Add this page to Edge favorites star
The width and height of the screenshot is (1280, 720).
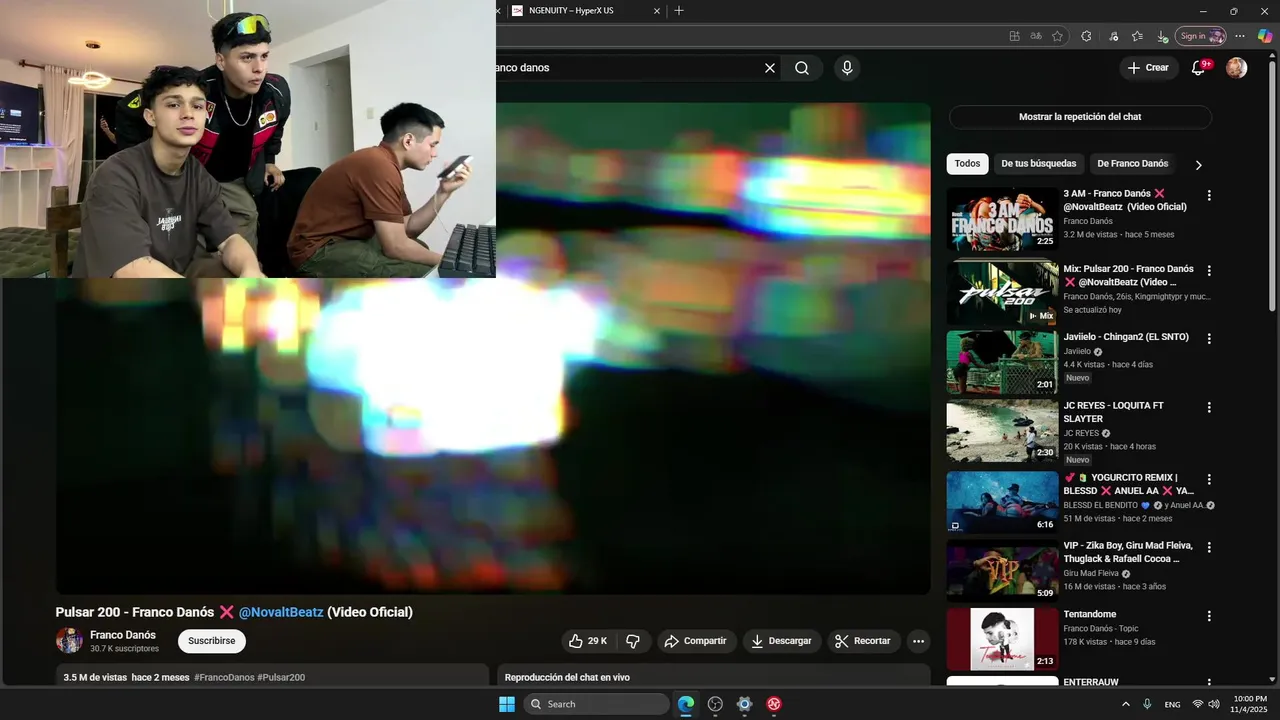point(1057,36)
